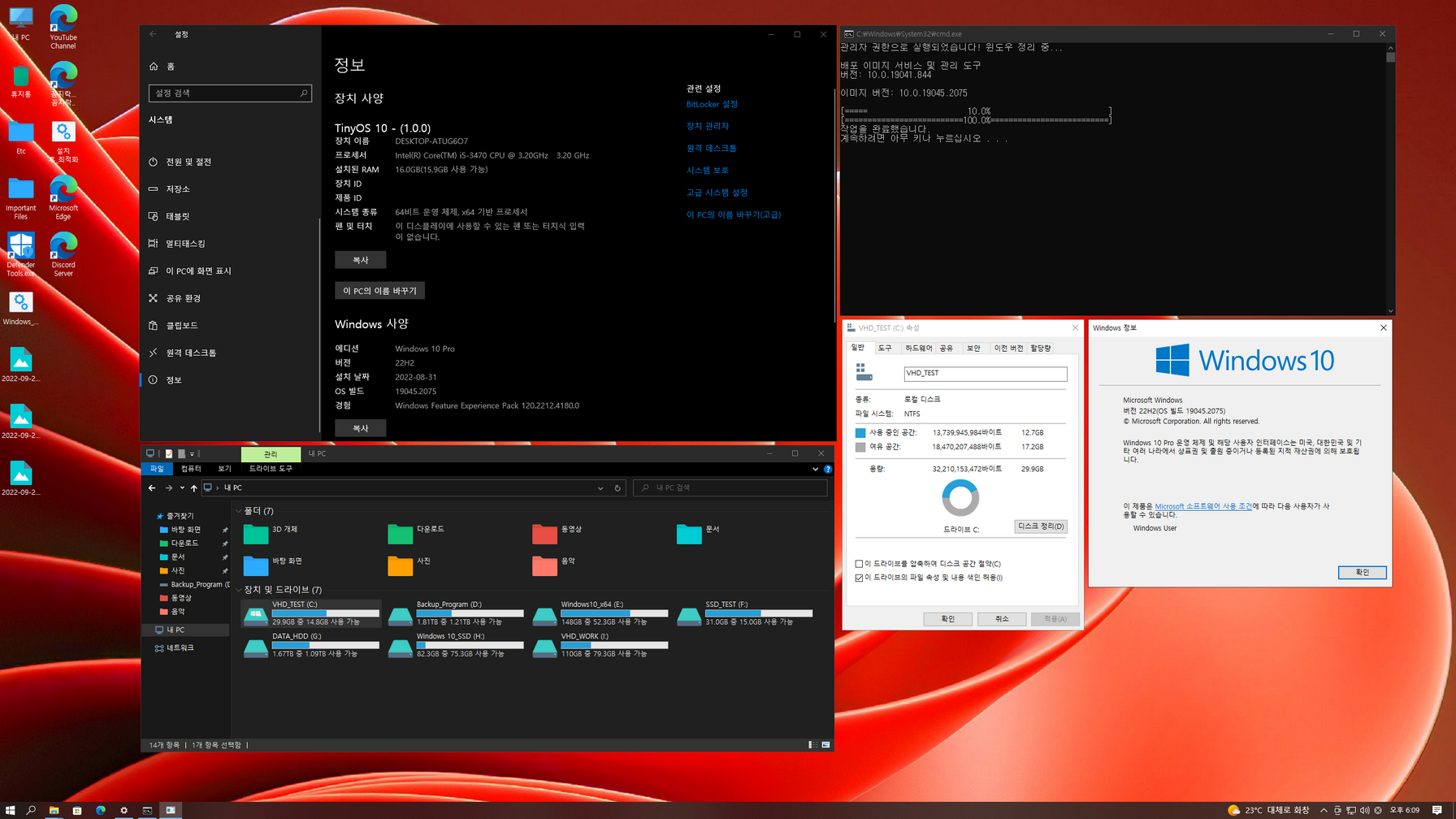Open 이전 버전 tab in properties dialog
1456x819 pixels.
click(x=1008, y=348)
